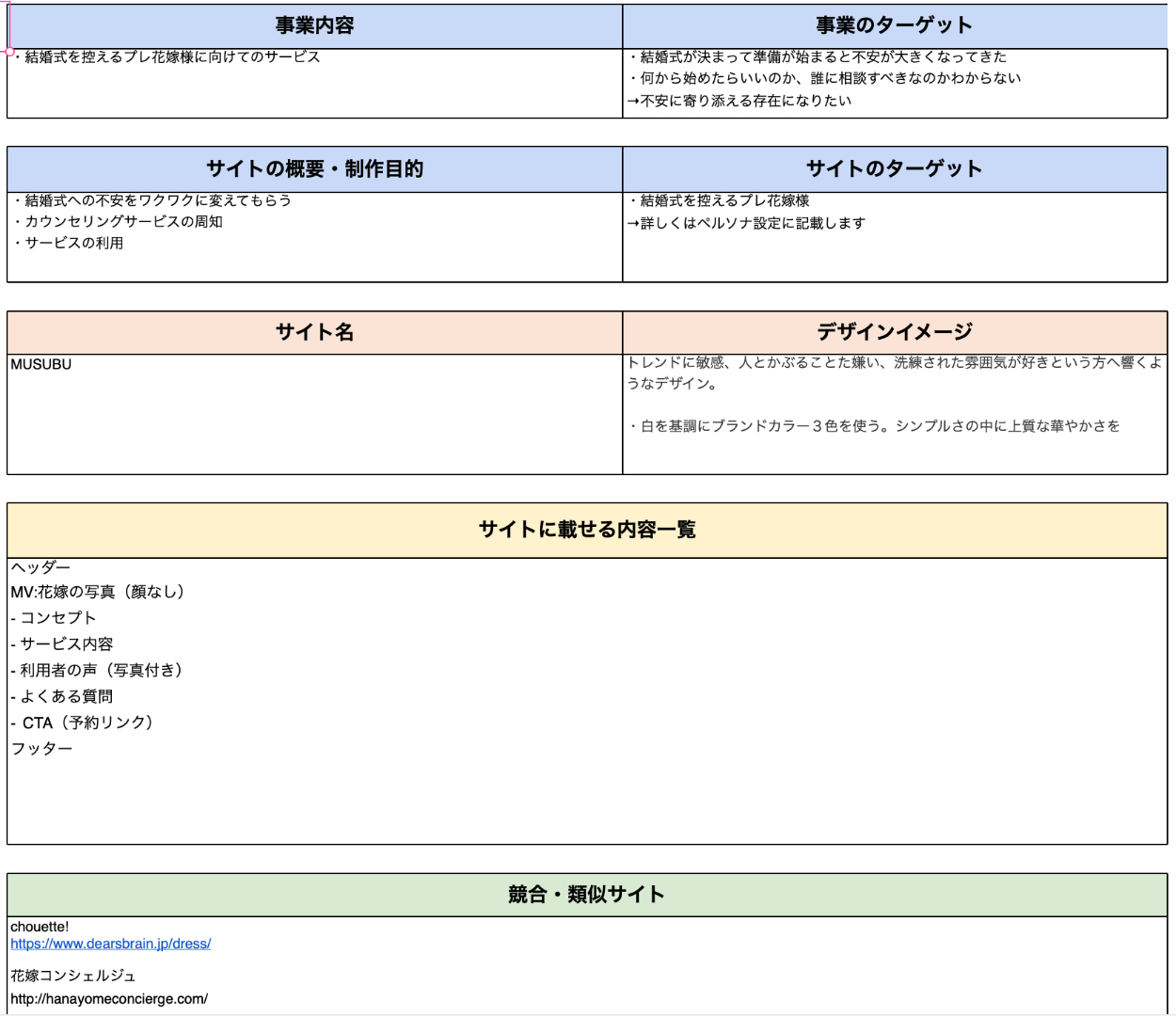Click the pink handle at top-left corner
This screenshot has height=1017, width=1176.
click(9, 52)
